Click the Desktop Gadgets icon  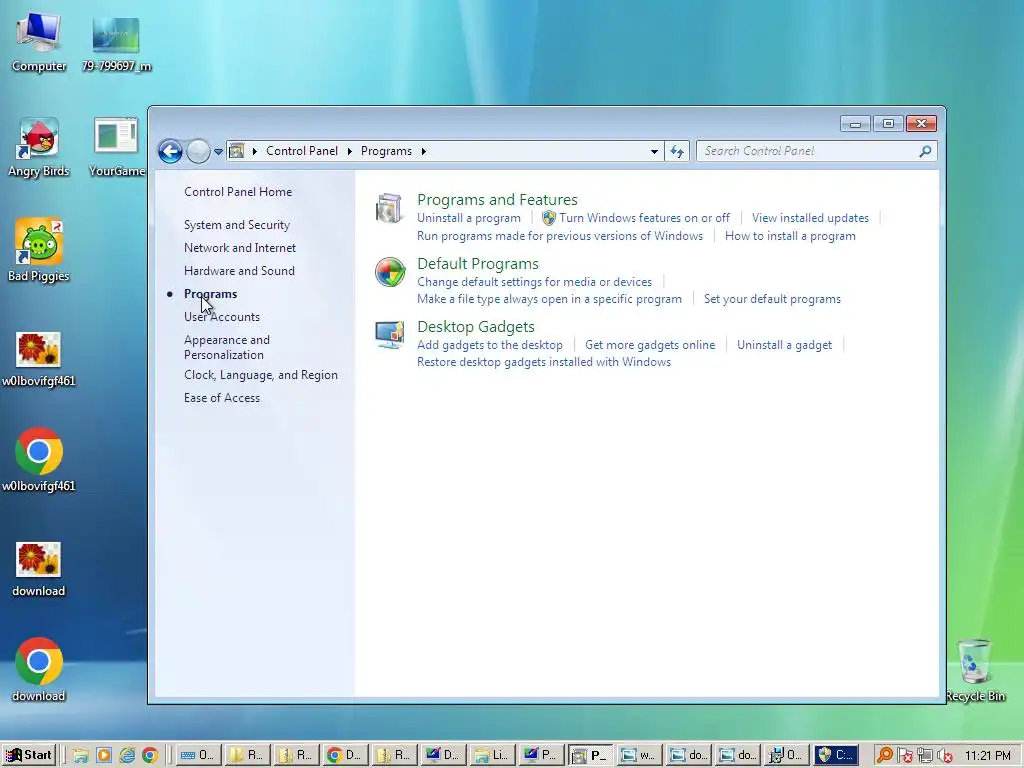tap(389, 334)
